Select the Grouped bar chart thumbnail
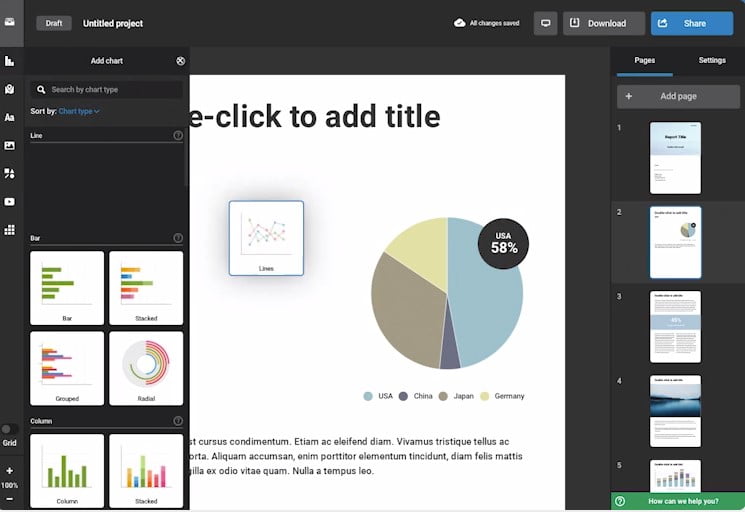 [x=67, y=369]
